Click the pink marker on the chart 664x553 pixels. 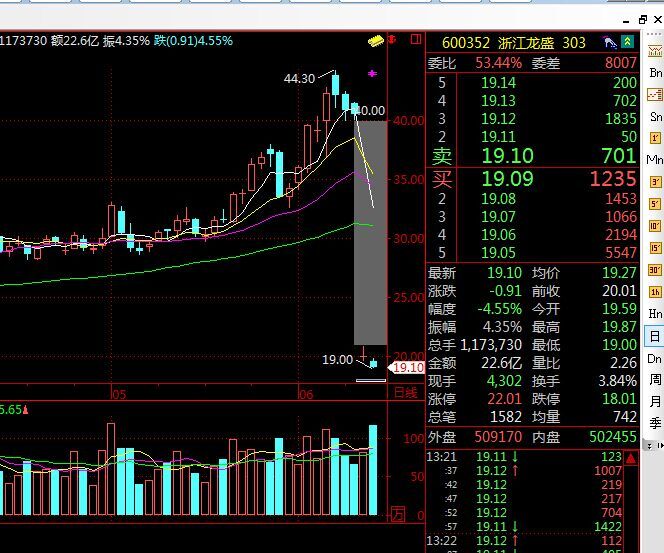coord(374,73)
